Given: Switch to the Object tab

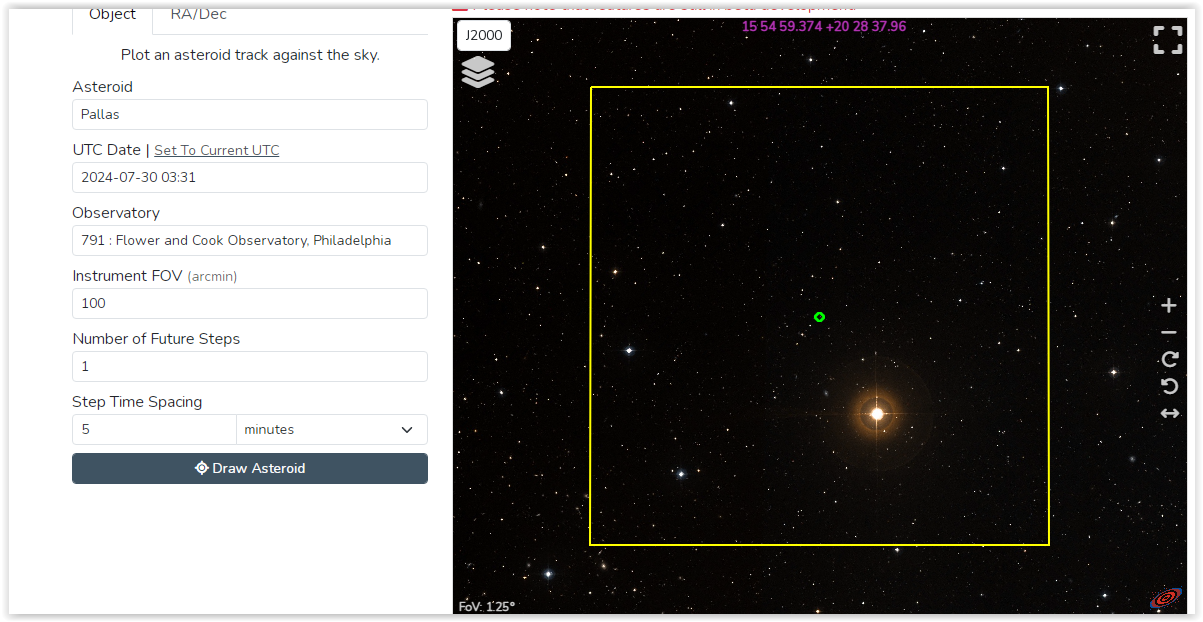Looking at the screenshot, I should 112,15.
